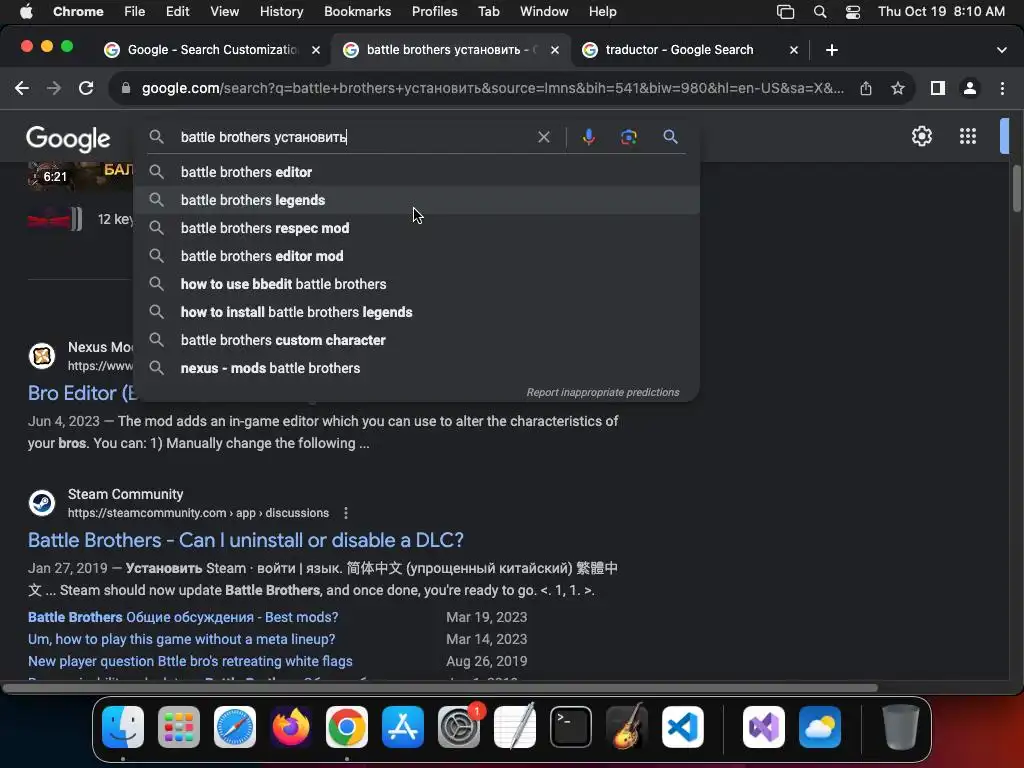Open the Chrome three-dot menu
The image size is (1024, 768).
(x=1002, y=88)
